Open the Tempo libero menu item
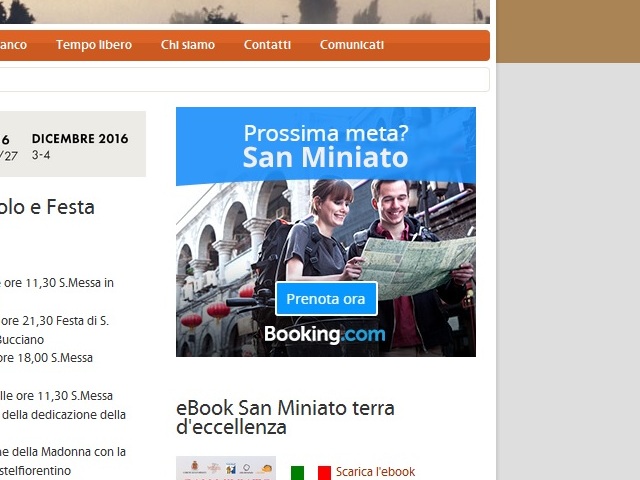The image size is (640, 480). point(94,44)
